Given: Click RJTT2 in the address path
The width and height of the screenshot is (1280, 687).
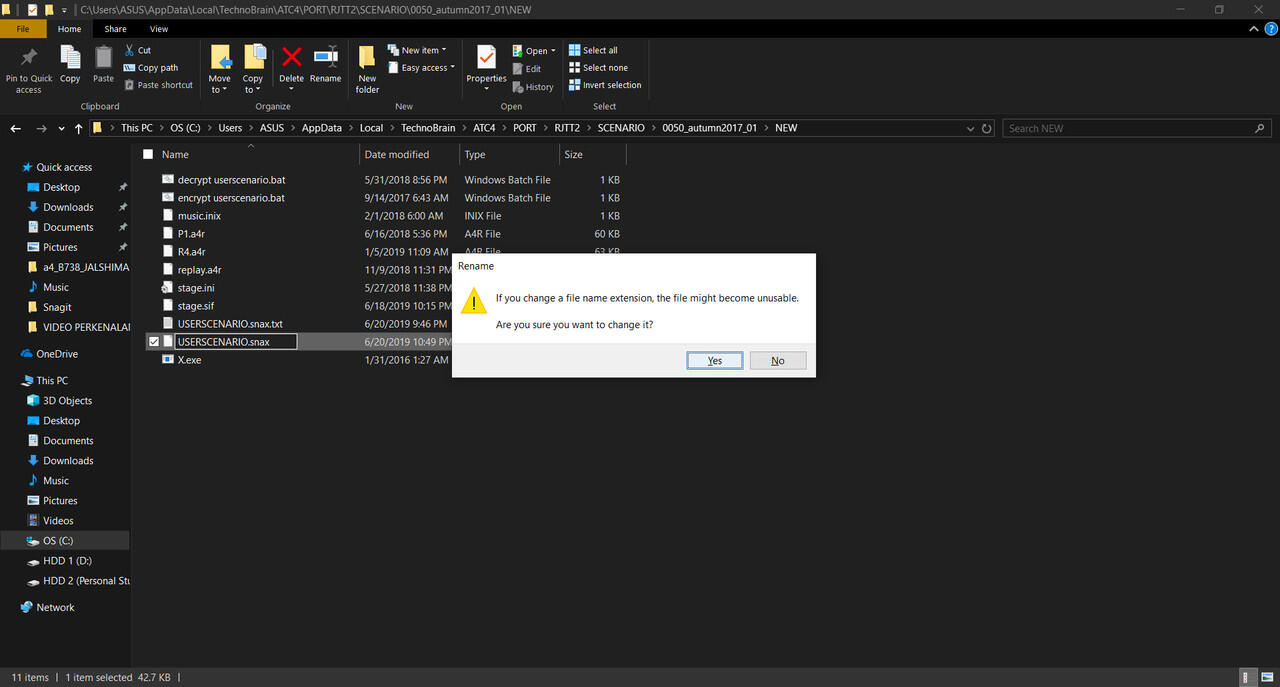Looking at the screenshot, I should (567, 128).
